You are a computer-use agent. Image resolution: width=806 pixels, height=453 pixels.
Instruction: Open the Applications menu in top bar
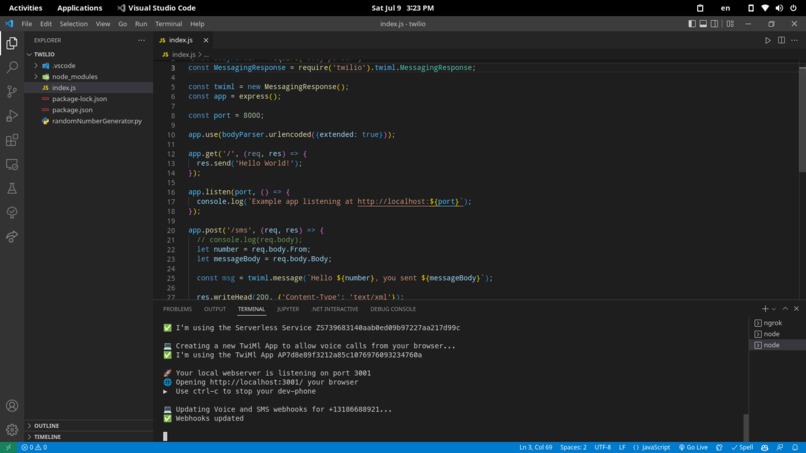pyautogui.click(x=80, y=8)
